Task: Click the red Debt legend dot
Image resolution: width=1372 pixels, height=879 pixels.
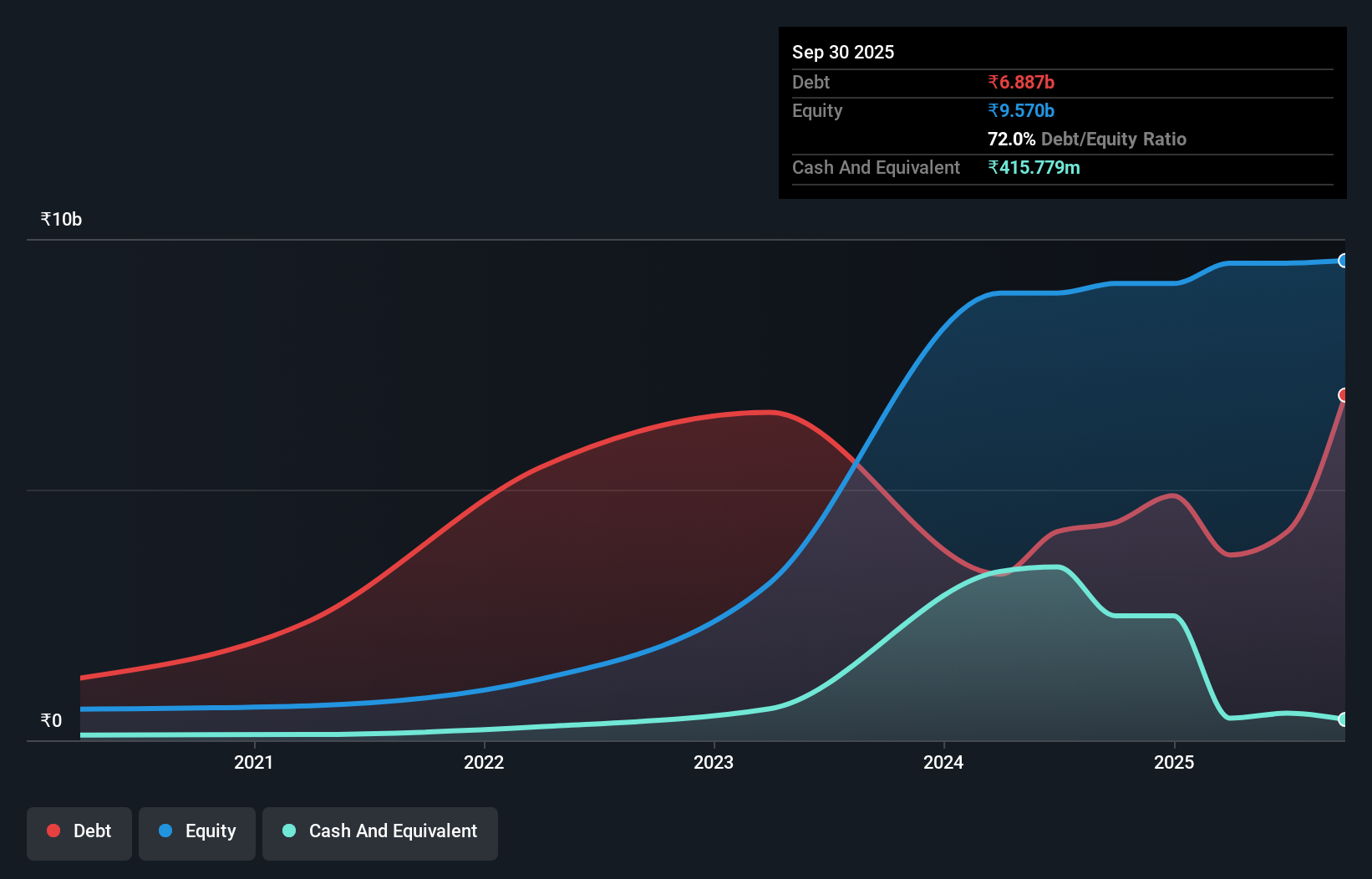Action: pyautogui.click(x=53, y=831)
